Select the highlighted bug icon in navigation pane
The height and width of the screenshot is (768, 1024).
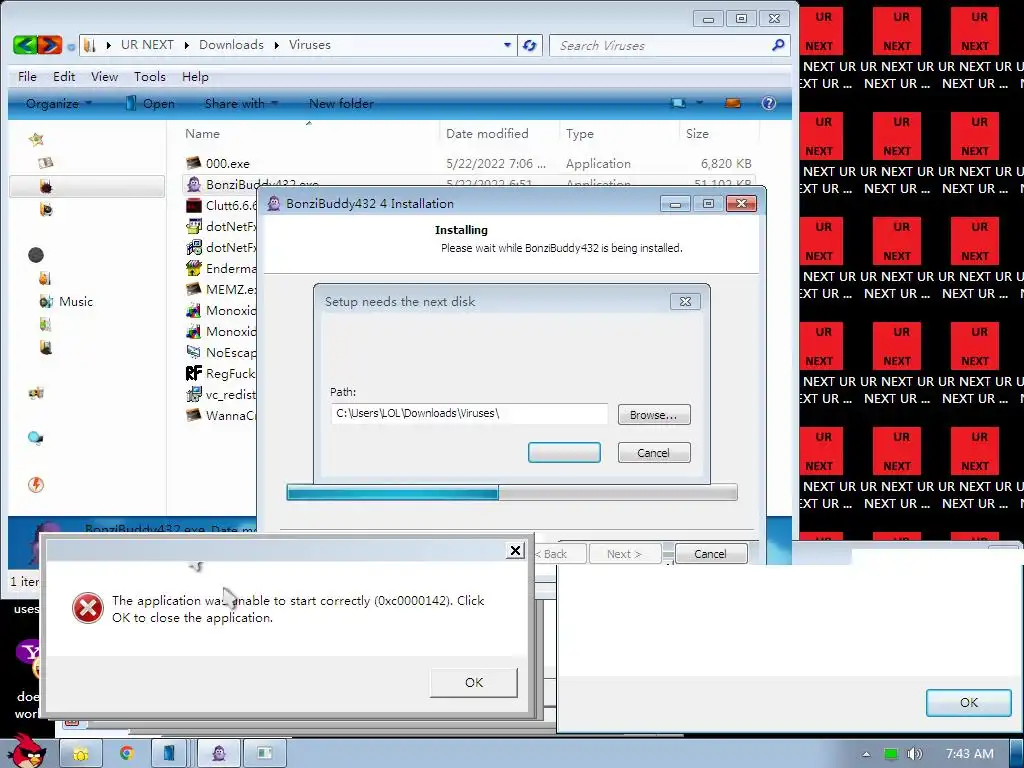(46, 187)
